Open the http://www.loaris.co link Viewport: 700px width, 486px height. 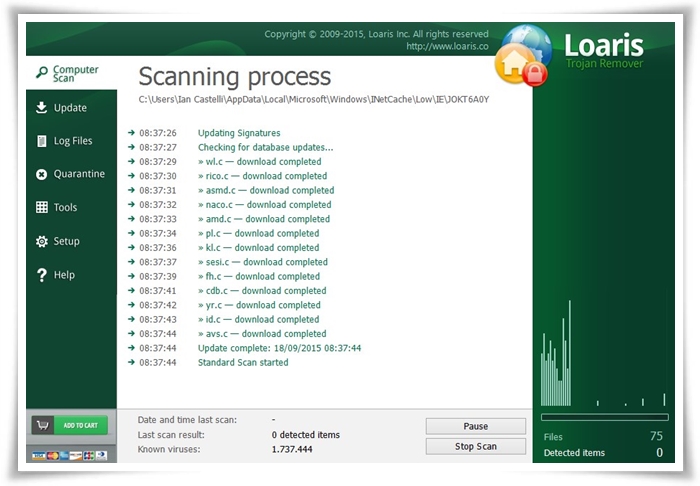(447, 46)
